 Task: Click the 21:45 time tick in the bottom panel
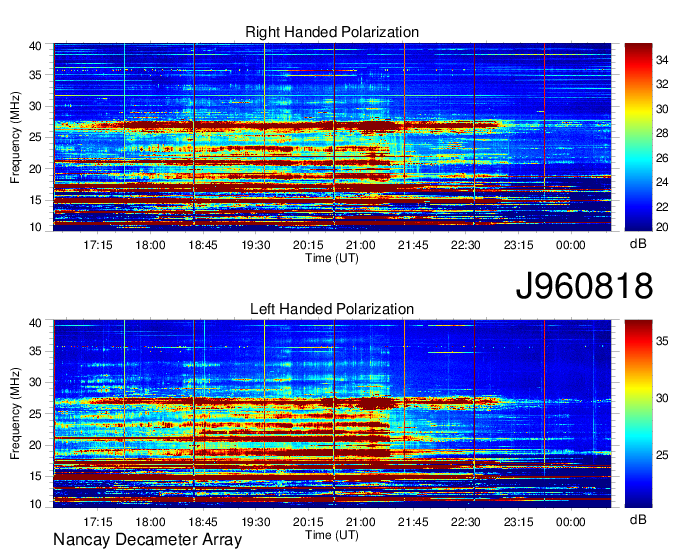tap(413, 522)
